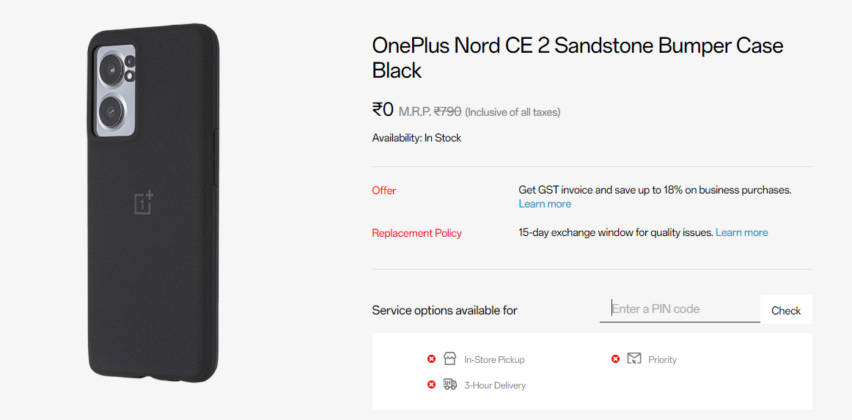The height and width of the screenshot is (420, 852).
Task: Open Learn more about the exchange policy
Action: (x=741, y=232)
